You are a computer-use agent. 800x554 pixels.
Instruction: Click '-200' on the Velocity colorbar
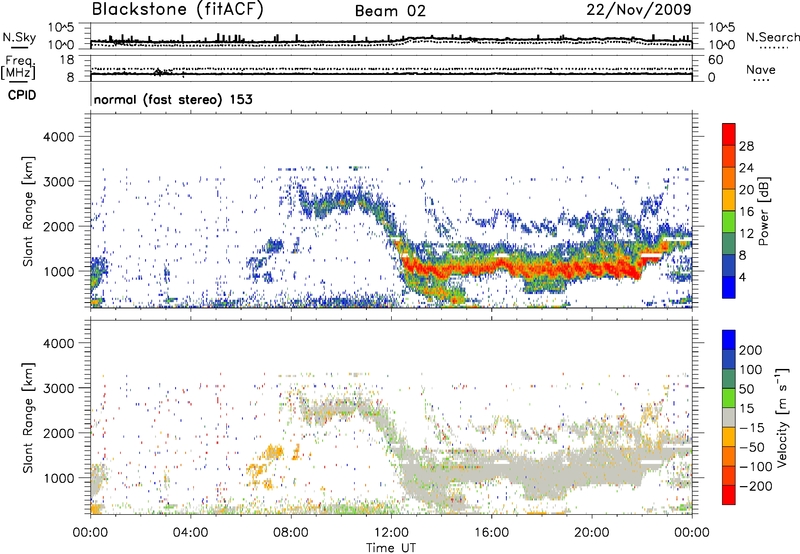point(755,486)
